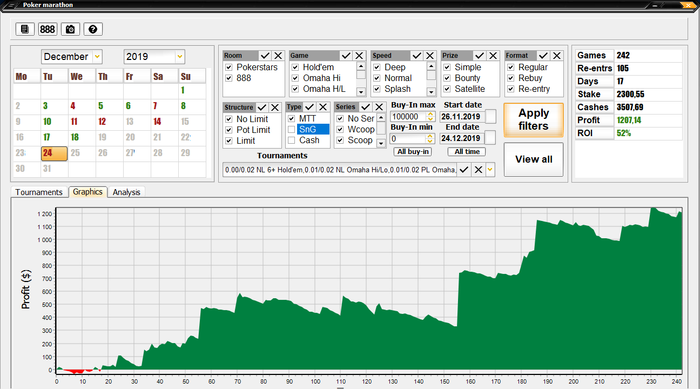This screenshot has height=389, width=700.
Task: Switch to the Tournaments tab
Action: [x=39, y=192]
